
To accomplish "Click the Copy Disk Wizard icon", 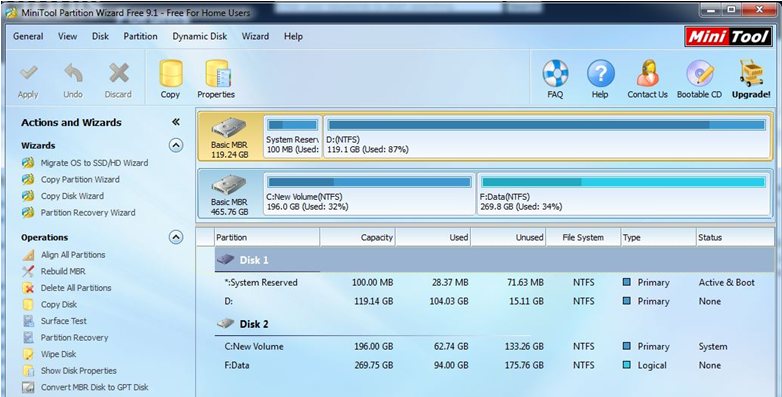I will (28, 196).
